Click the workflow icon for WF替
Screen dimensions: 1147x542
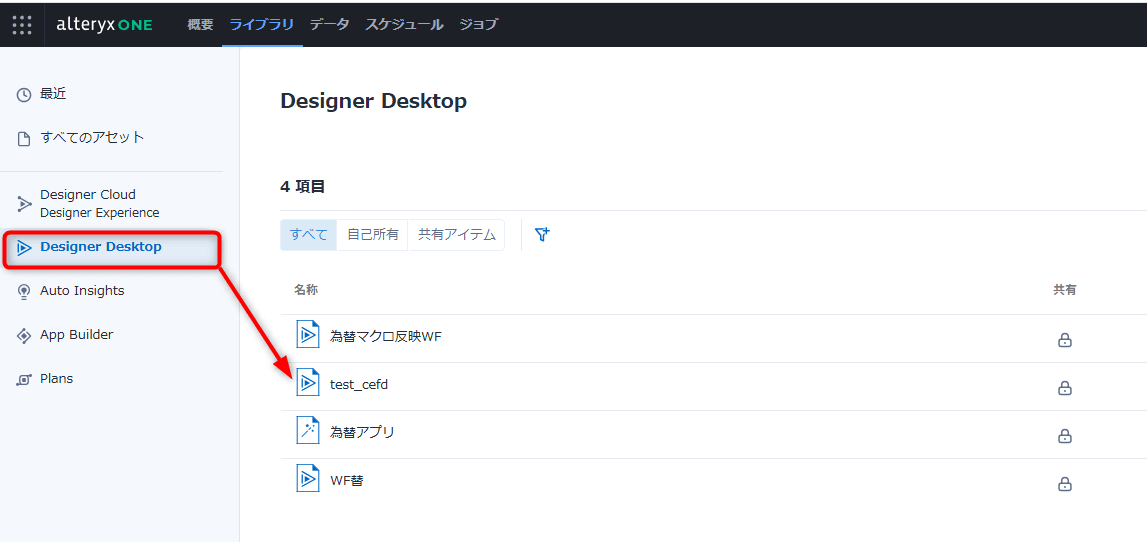click(308, 479)
